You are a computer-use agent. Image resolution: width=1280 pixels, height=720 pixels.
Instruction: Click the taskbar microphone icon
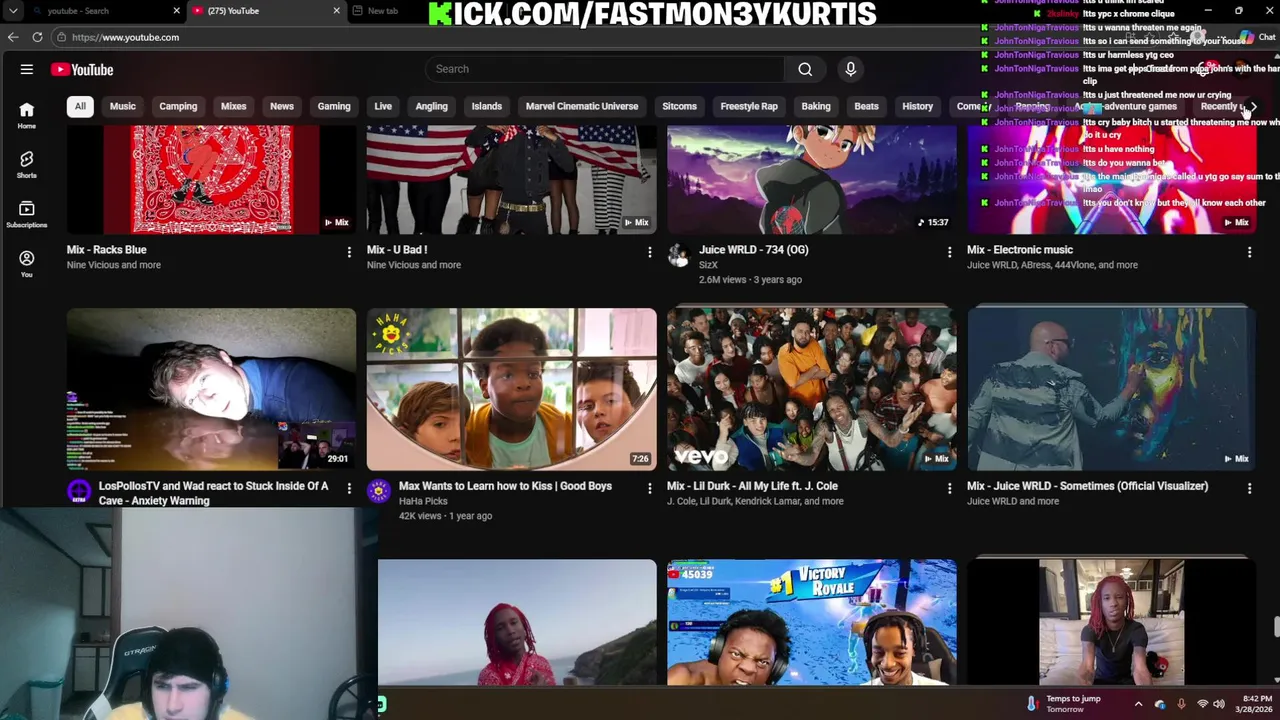1181,704
